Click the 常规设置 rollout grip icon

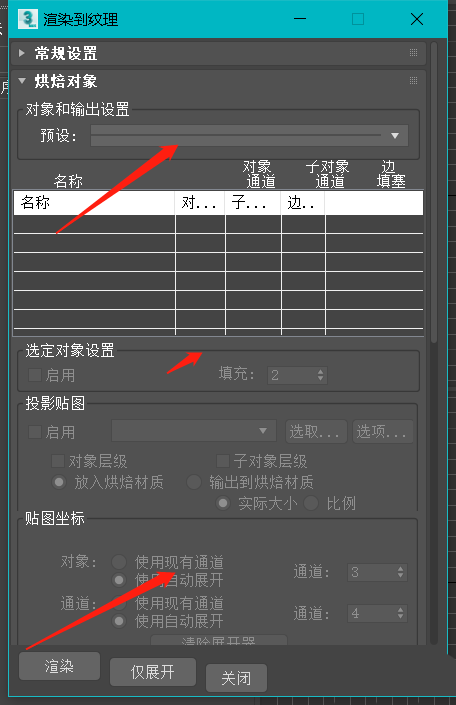(413, 53)
